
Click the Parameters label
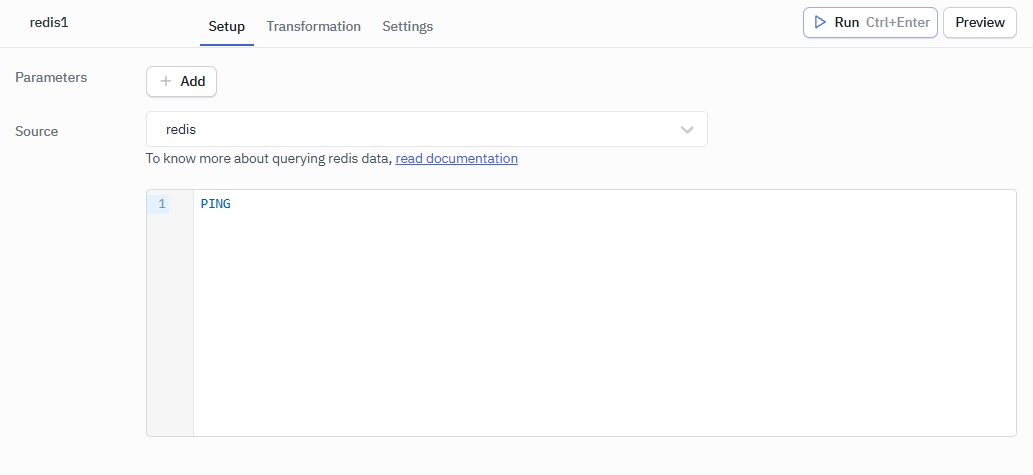click(51, 77)
